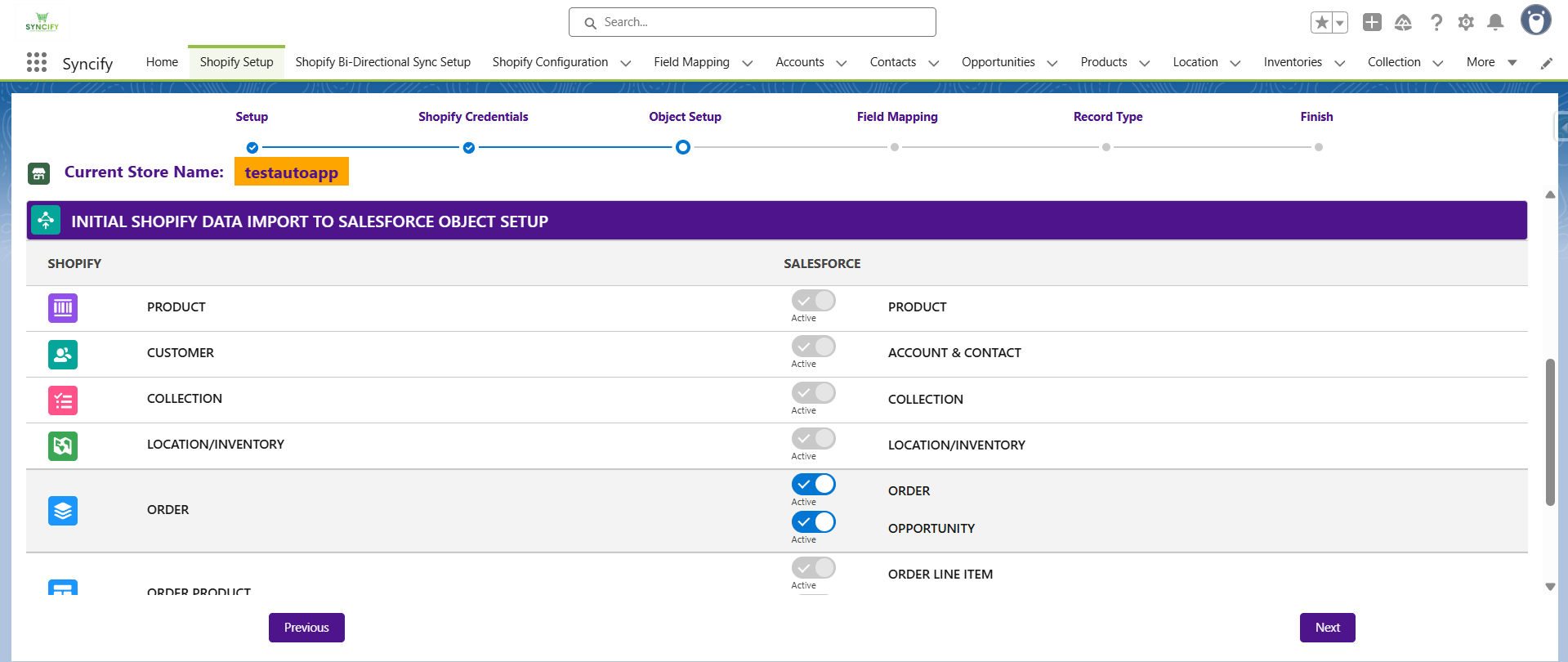Expand the Collection nav chevron
This screenshot has height=662, width=1568.
point(1438,63)
